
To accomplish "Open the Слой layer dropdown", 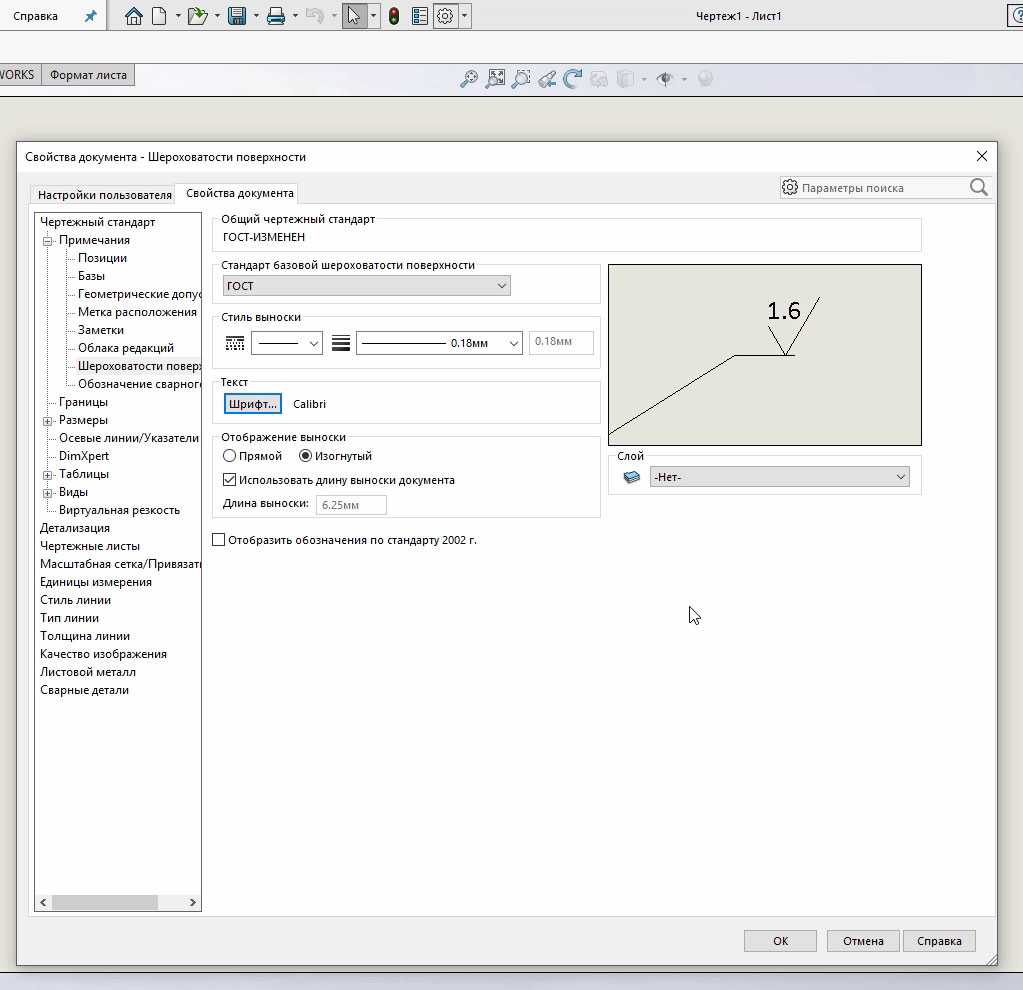I will [779, 477].
